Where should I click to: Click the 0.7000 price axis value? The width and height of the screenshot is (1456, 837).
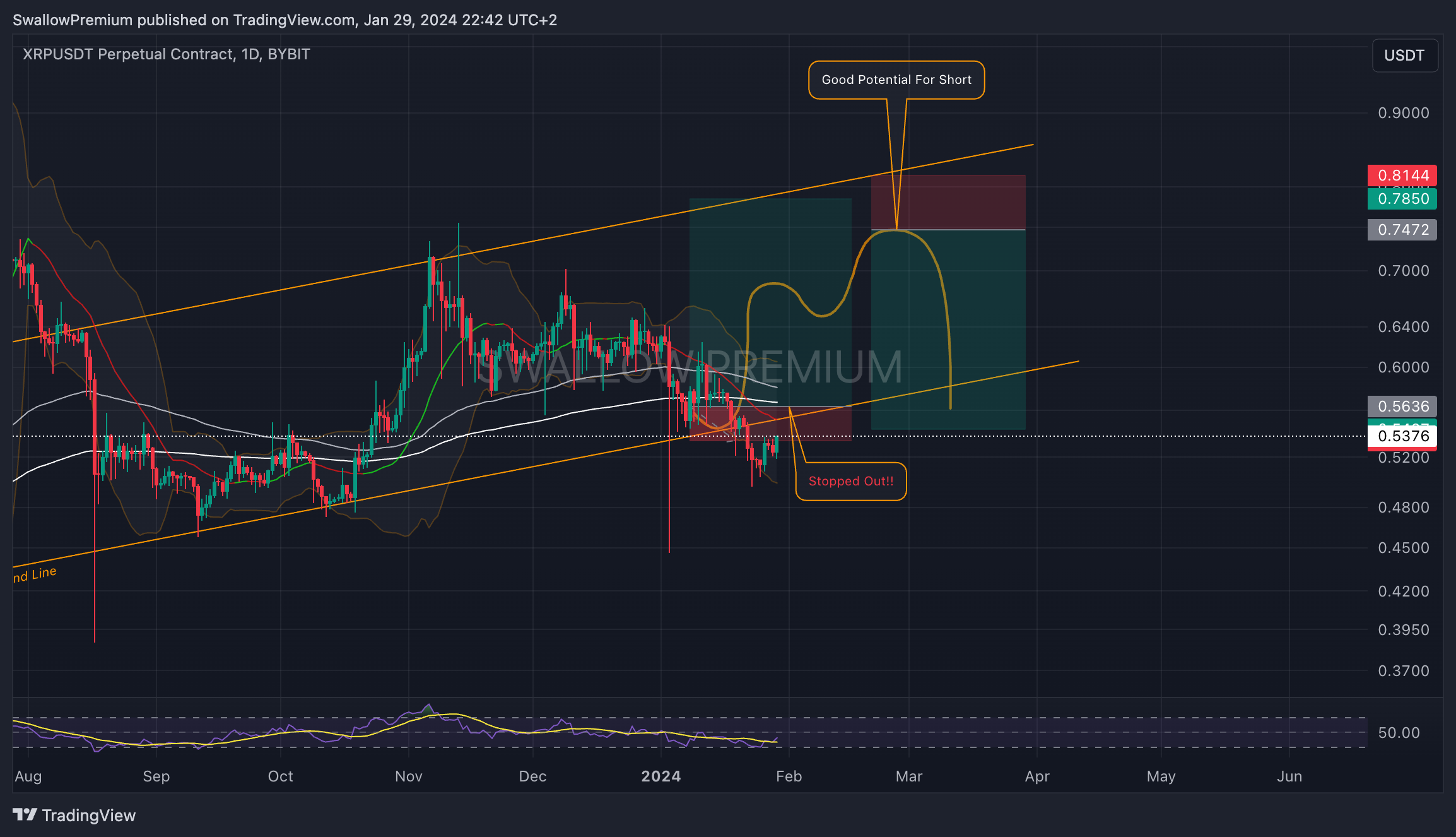(x=1404, y=271)
